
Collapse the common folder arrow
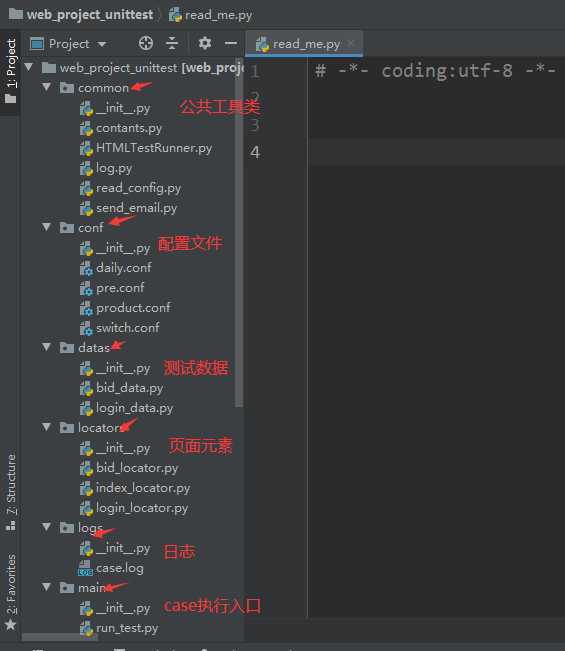pos(46,87)
